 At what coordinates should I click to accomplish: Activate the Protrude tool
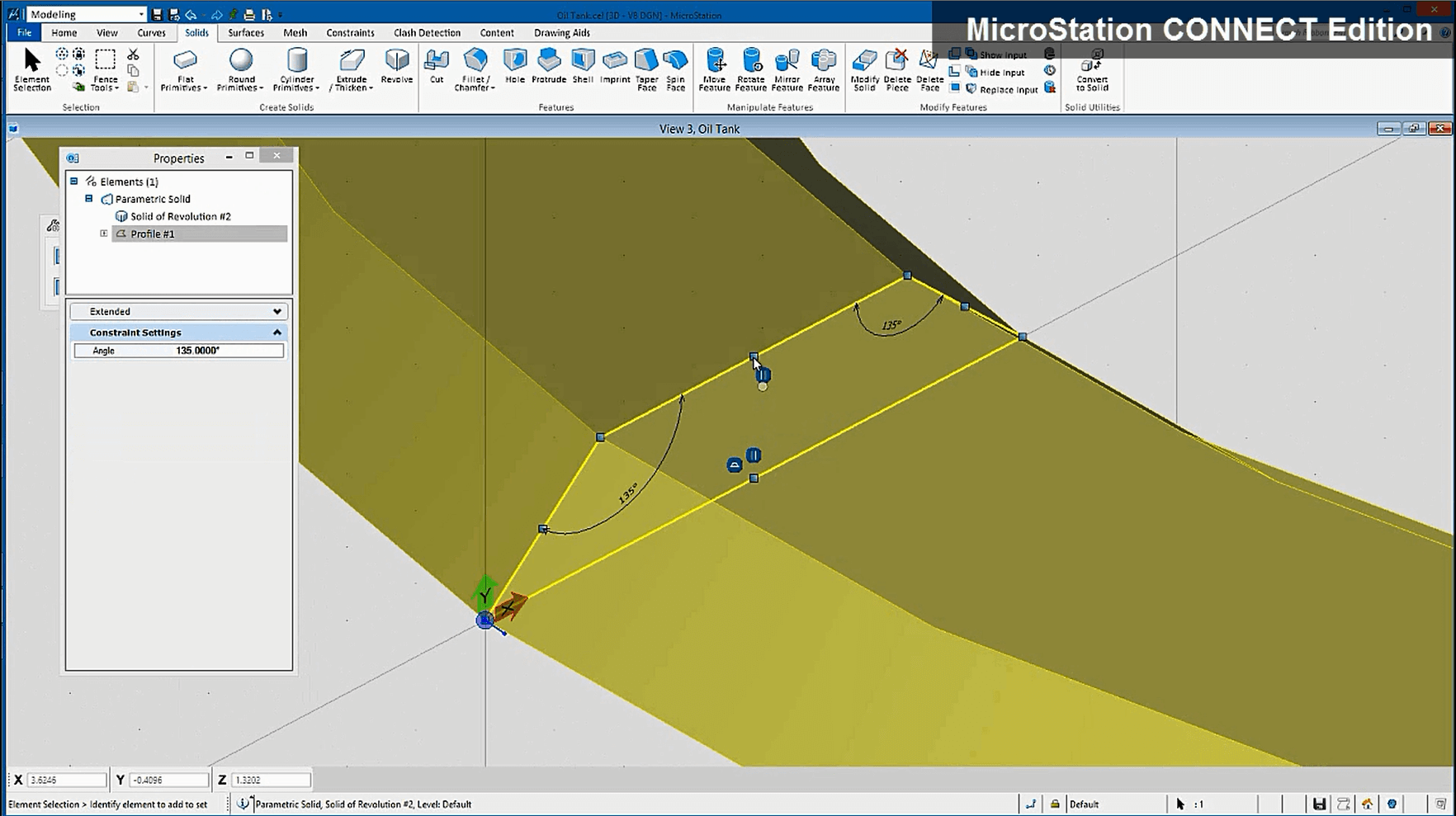(549, 67)
